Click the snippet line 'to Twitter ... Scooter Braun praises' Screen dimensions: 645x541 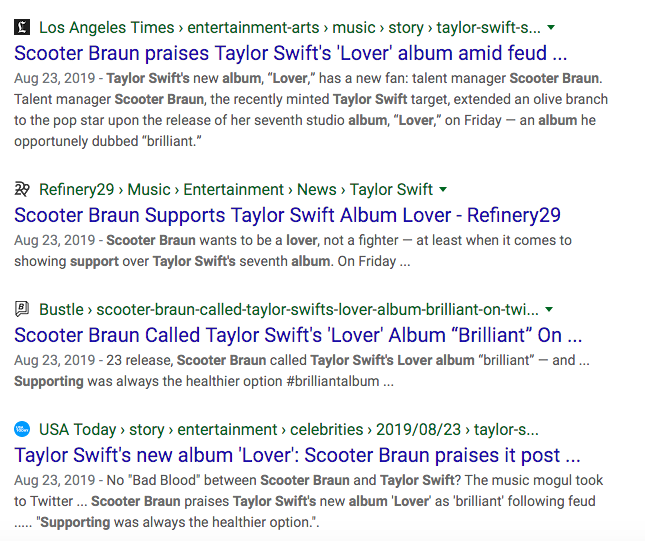point(121,501)
